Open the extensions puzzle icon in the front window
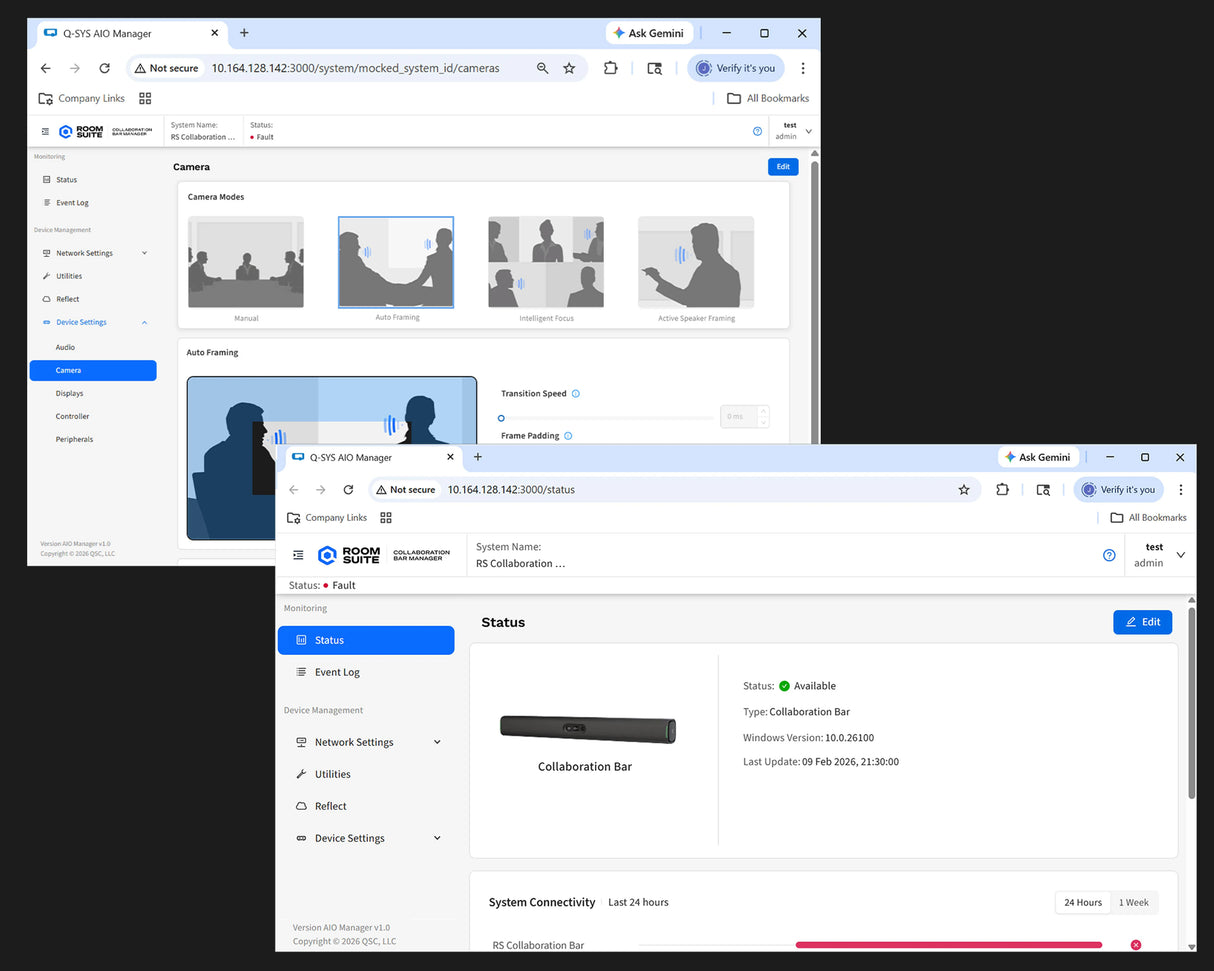Screen dimensions: 1214x971 click(x=1003, y=489)
